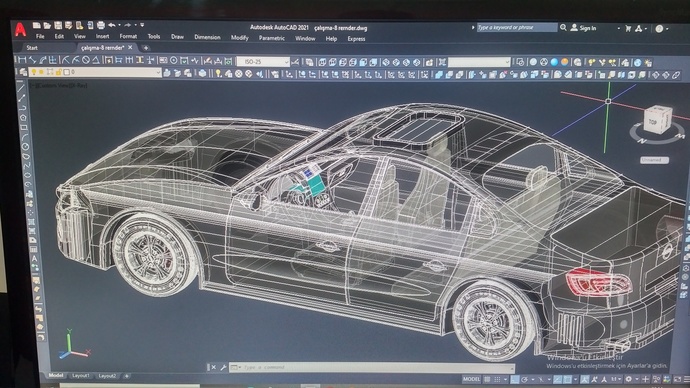Open the Parametric menu

pyautogui.click(x=272, y=38)
